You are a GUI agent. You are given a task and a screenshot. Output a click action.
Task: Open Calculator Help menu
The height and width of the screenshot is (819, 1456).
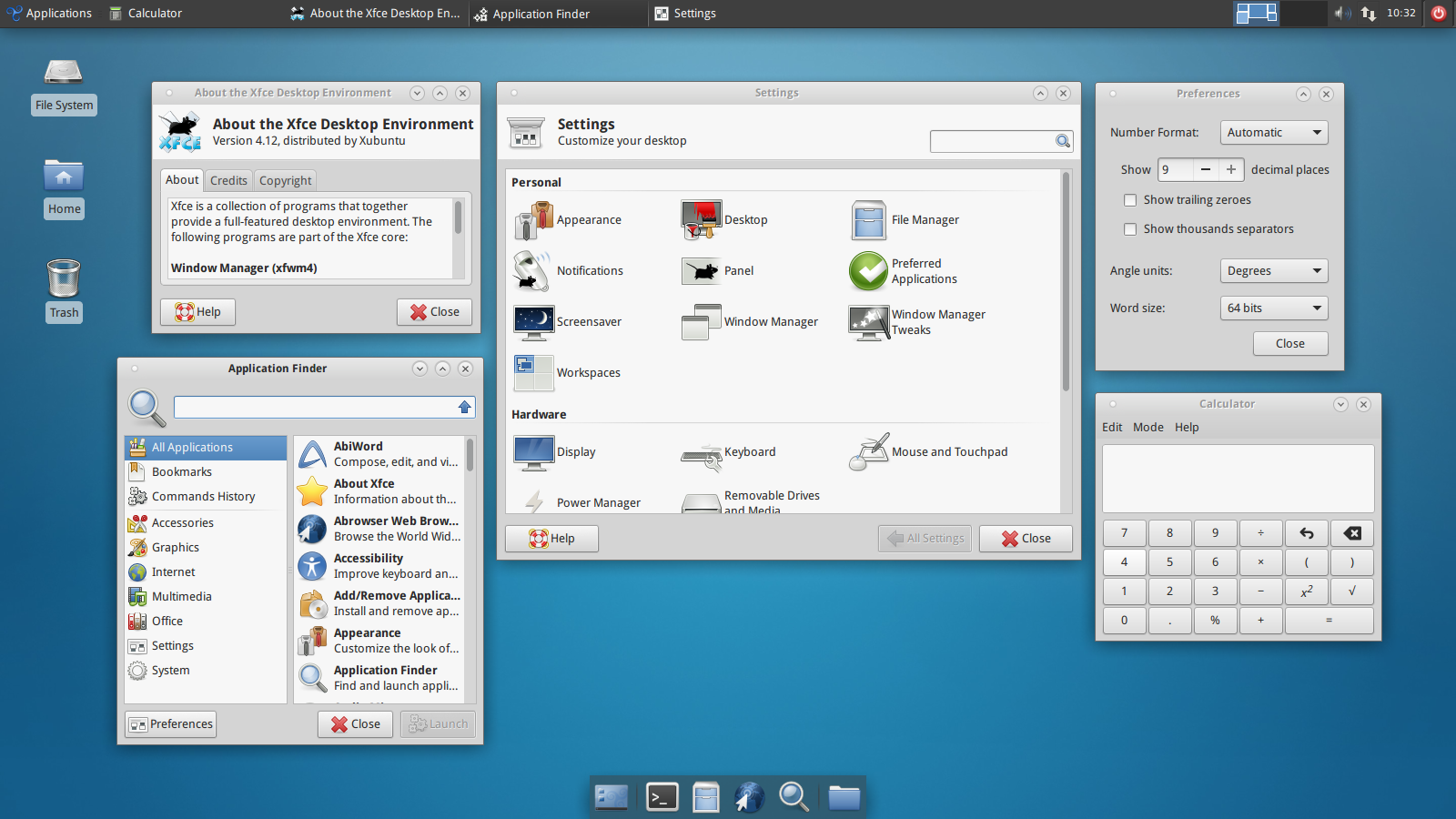(1187, 427)
